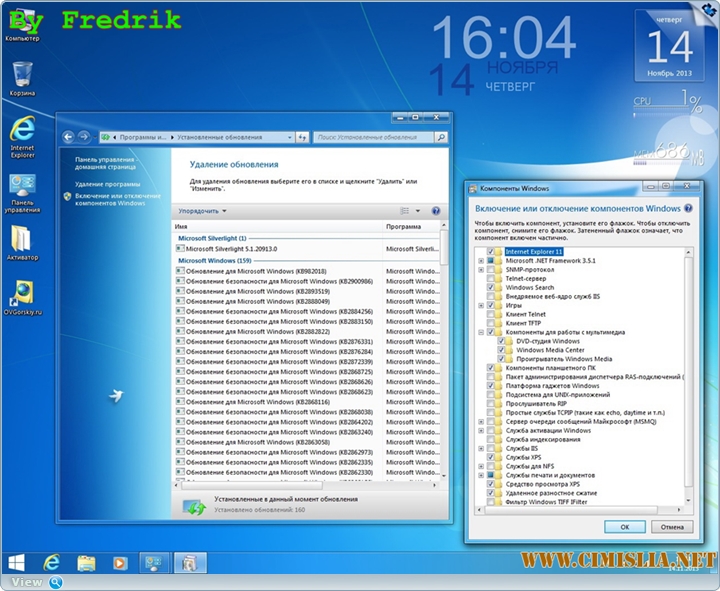Launch Internet Explorer from the desktop
This screenshot has height=591, width=720.
click(22, 137)
